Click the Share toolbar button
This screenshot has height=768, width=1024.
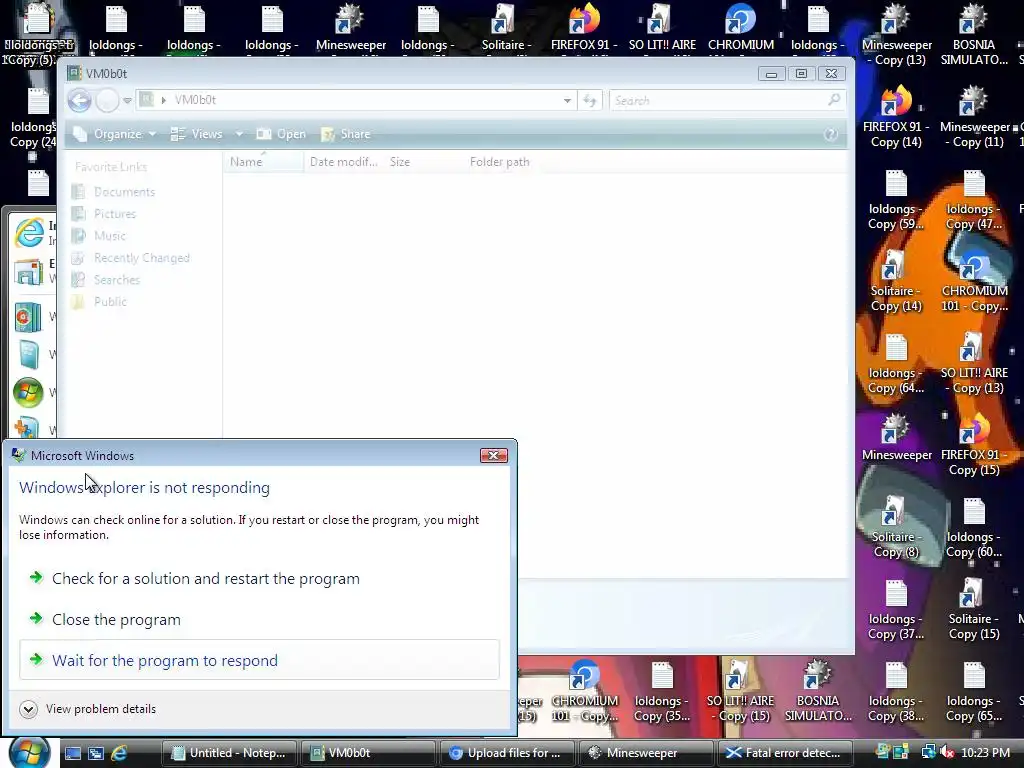click(x=345, y=134)
